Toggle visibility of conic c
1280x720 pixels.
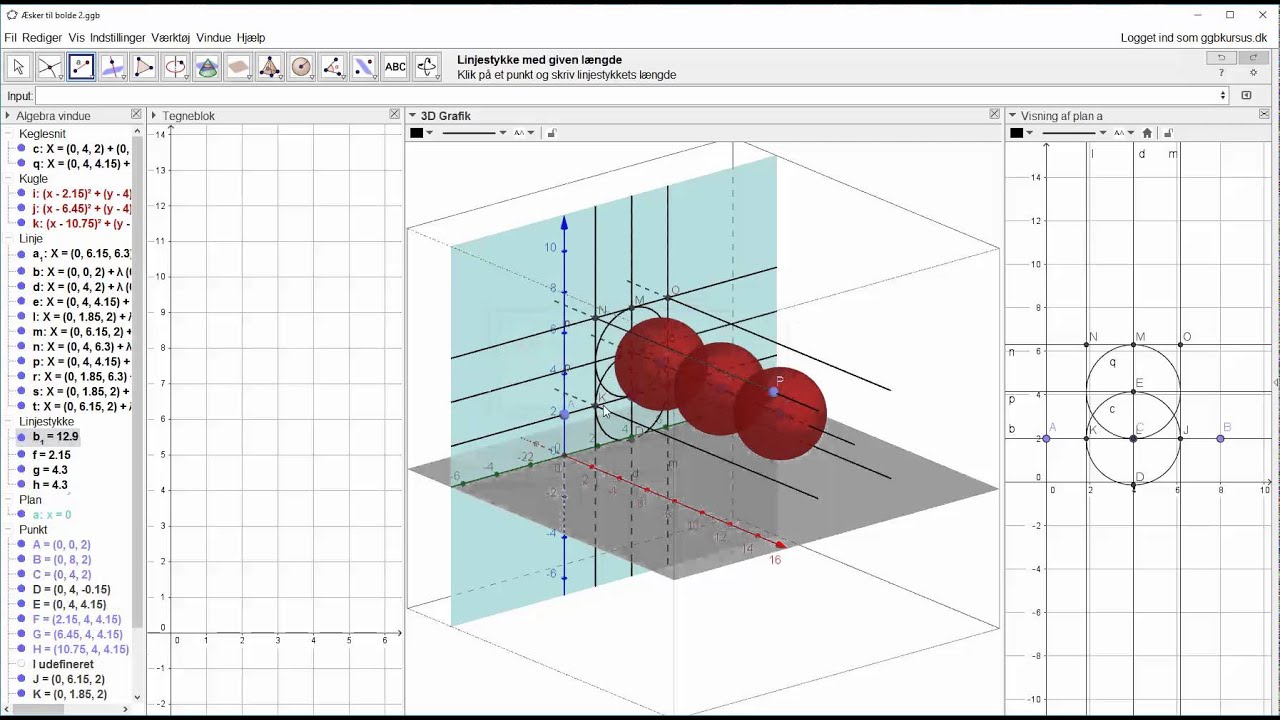[x=21, y=149]
